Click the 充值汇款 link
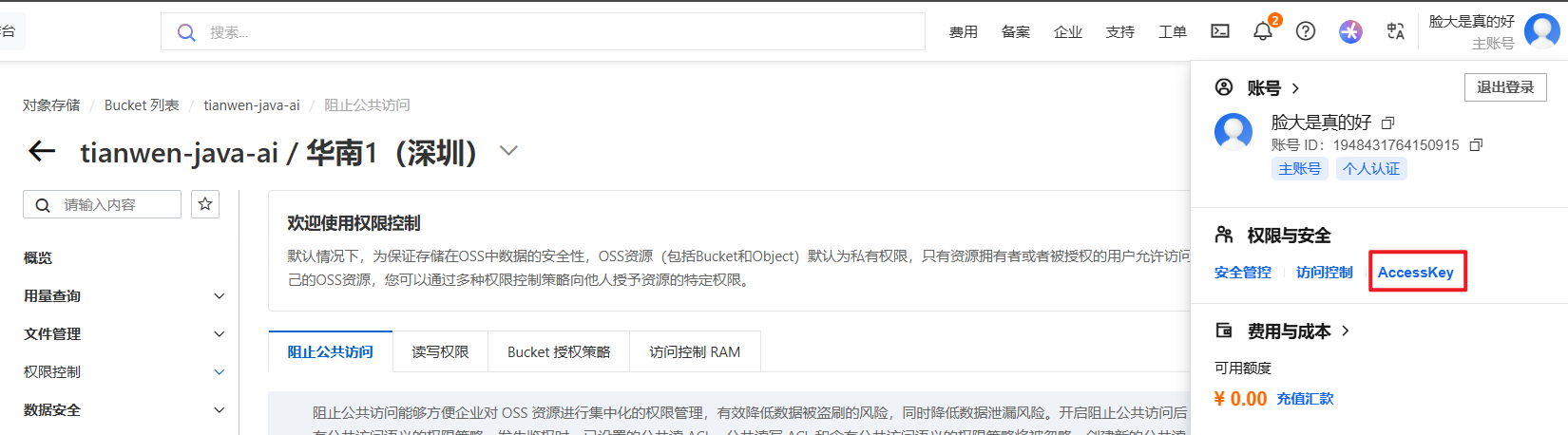 tap(1305, 399)
